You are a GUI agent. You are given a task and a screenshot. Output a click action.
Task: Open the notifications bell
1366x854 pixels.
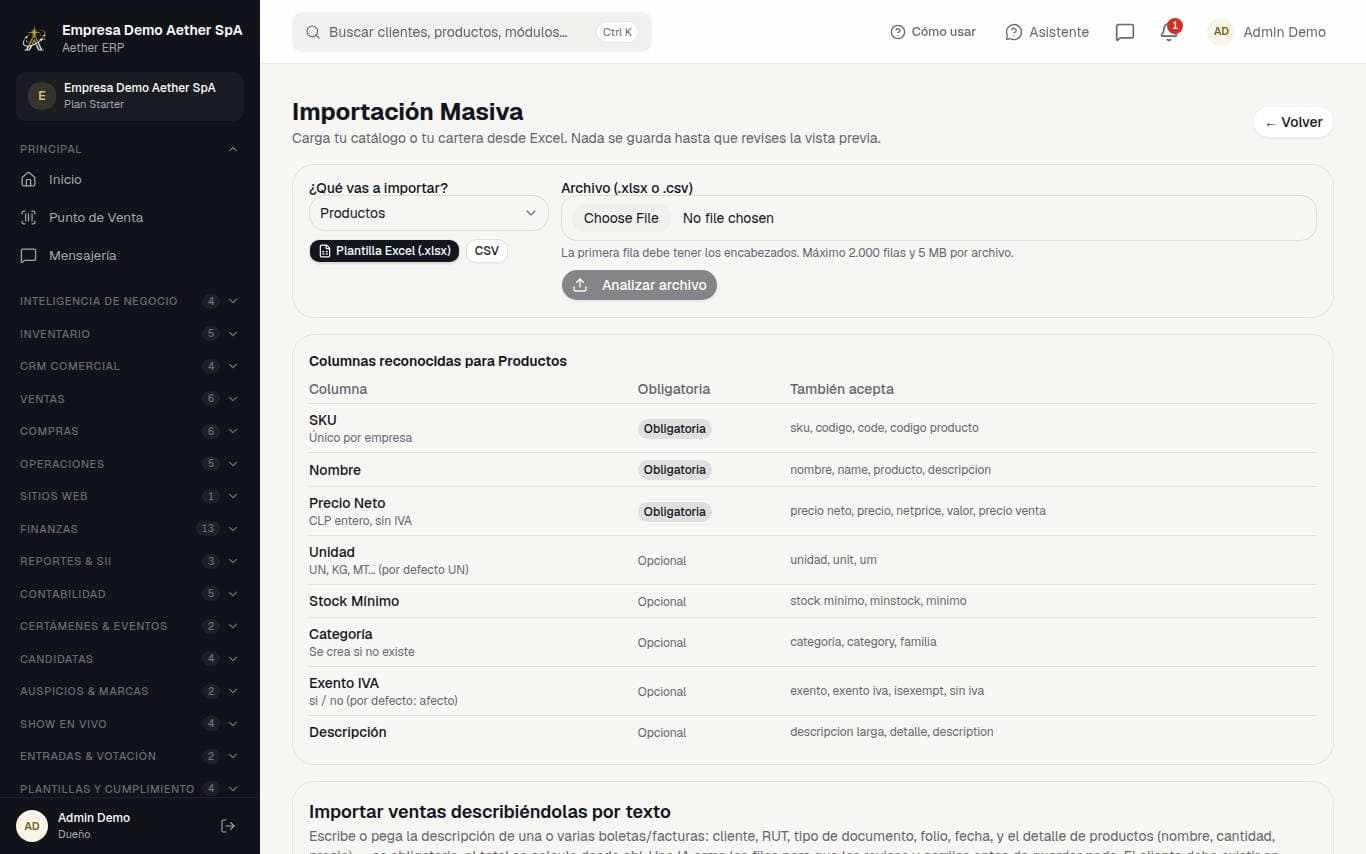1169,32
